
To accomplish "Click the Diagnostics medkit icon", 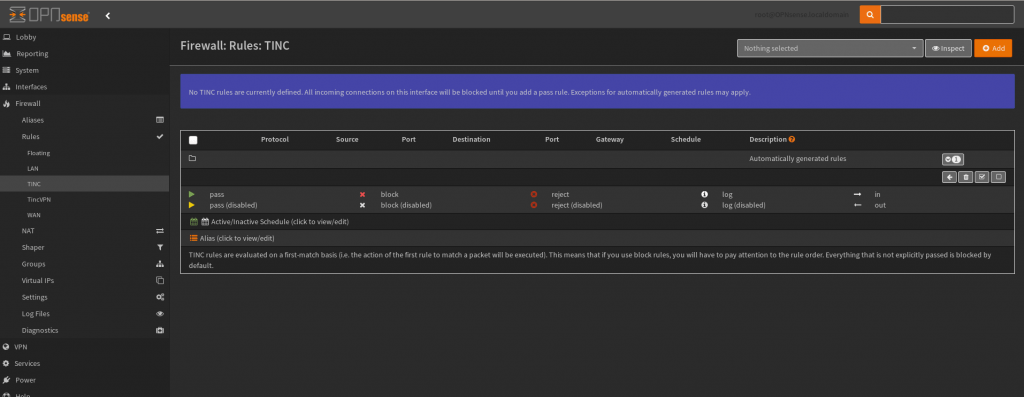I will point(159,330).
